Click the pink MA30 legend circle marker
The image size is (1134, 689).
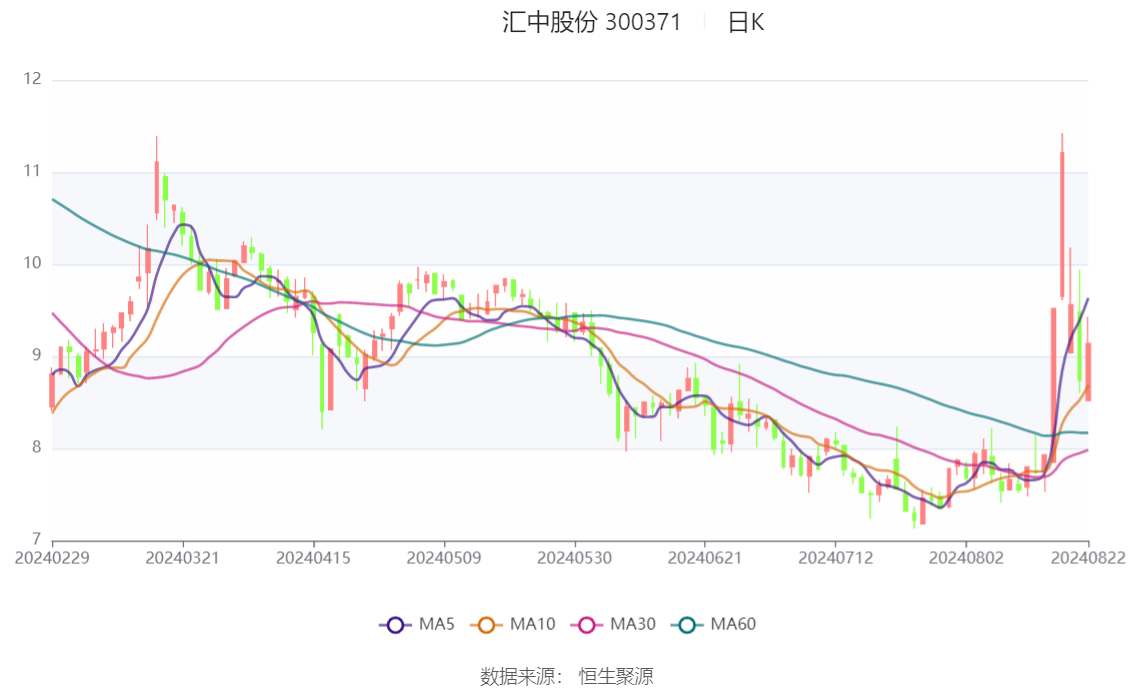click(x=587, y=625)
